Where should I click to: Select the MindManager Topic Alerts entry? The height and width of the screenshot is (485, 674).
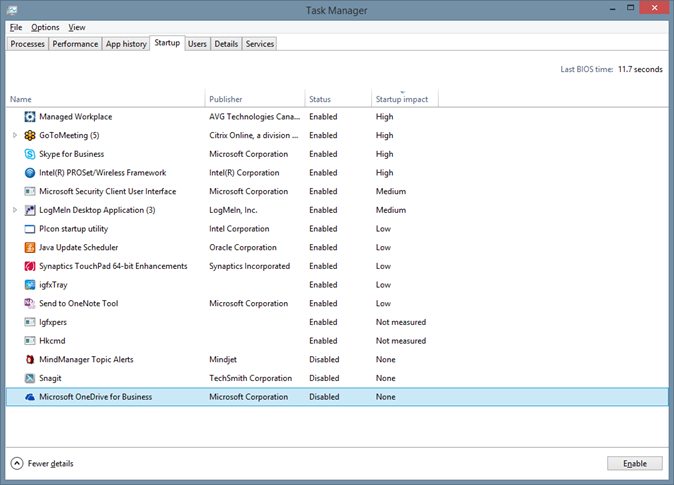(x=86, y=359)
